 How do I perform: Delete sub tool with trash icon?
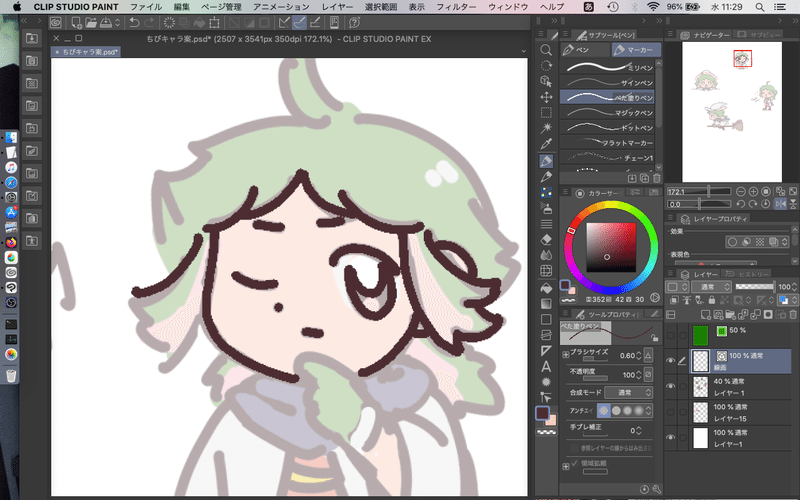click(x=657, y=178)
